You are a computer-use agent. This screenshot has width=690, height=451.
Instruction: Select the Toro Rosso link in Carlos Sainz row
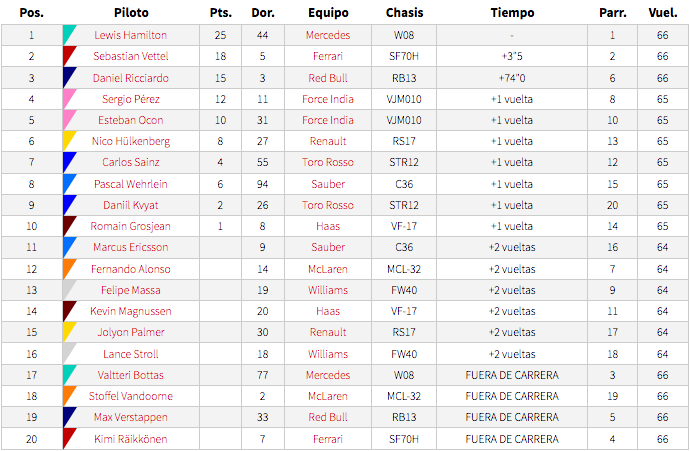[328, 162]
